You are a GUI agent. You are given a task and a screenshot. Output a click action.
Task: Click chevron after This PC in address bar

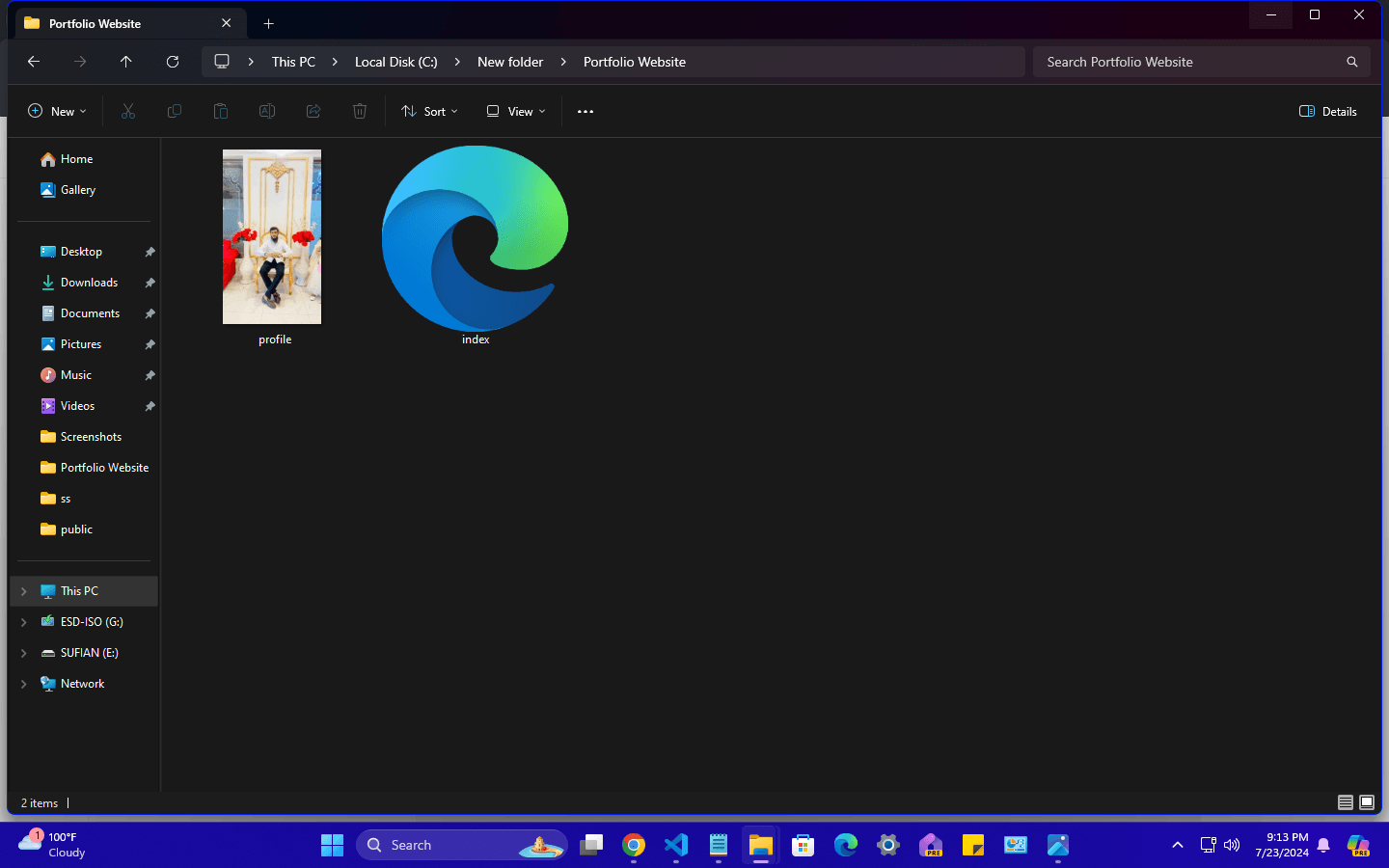coord(335,62)
